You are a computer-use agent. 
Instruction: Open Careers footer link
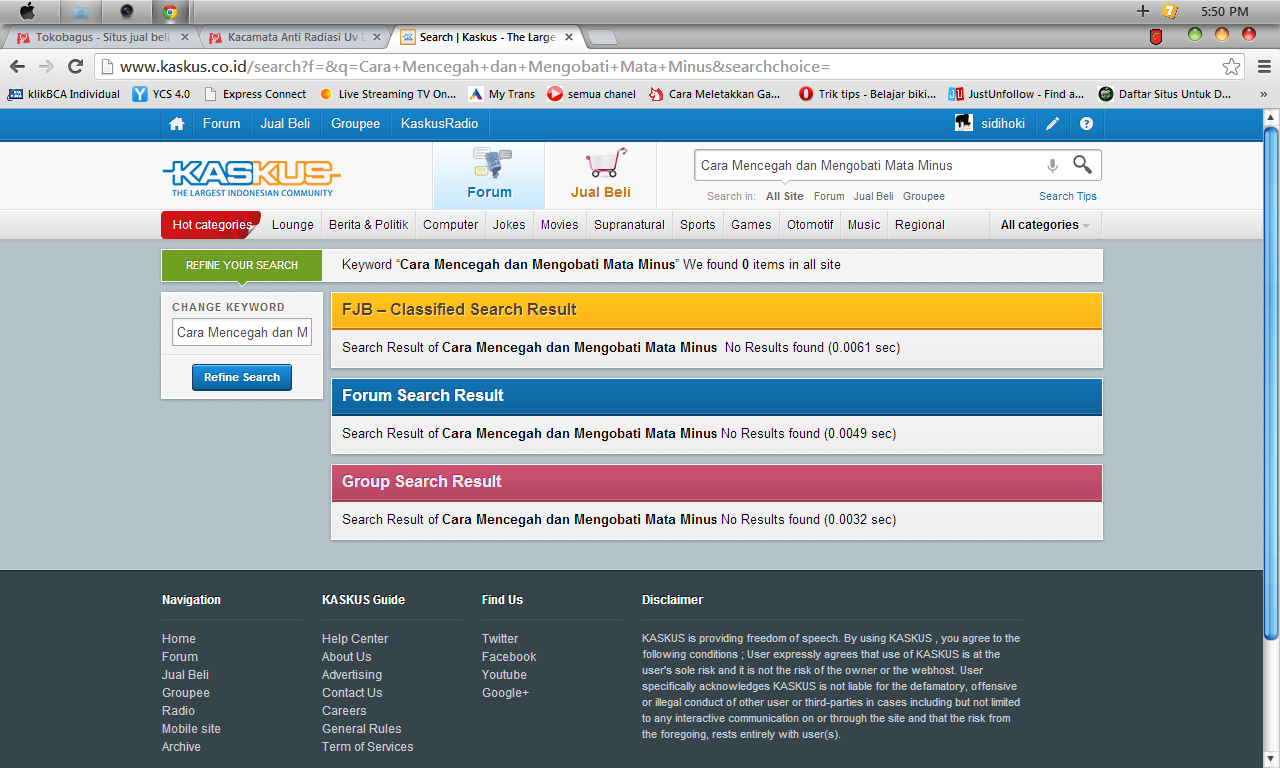(344, 711)
